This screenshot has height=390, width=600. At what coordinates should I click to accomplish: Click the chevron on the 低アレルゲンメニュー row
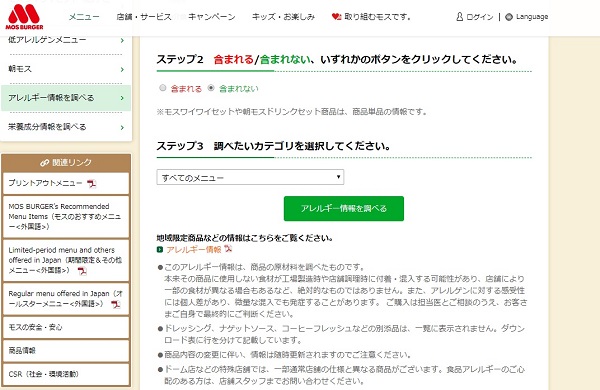click(122, 40)
